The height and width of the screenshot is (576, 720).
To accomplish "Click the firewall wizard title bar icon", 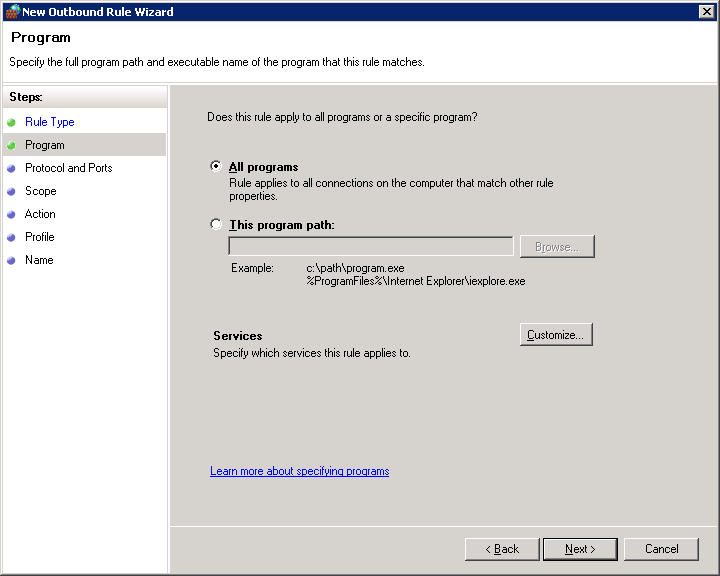I will click(x=13, y=11).
